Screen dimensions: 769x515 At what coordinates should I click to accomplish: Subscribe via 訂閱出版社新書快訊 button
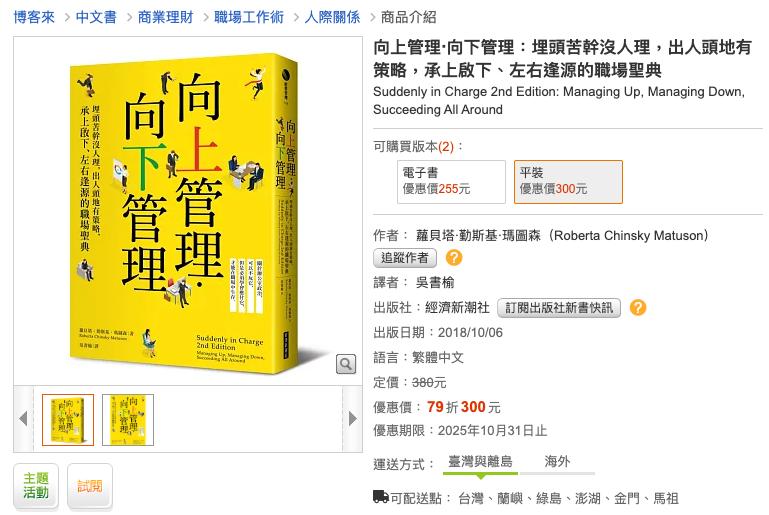click(x=559, y=308)
